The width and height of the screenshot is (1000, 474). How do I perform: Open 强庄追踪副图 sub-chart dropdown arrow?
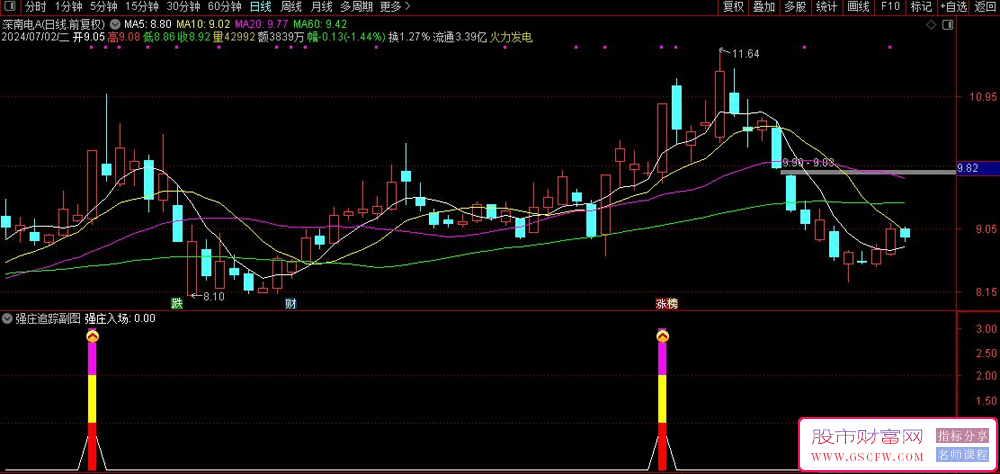click(x=7, y=319)
